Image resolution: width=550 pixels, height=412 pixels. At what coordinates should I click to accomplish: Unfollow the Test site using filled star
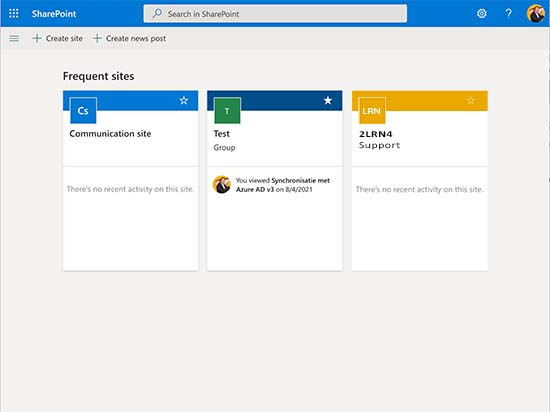point(328,101)
